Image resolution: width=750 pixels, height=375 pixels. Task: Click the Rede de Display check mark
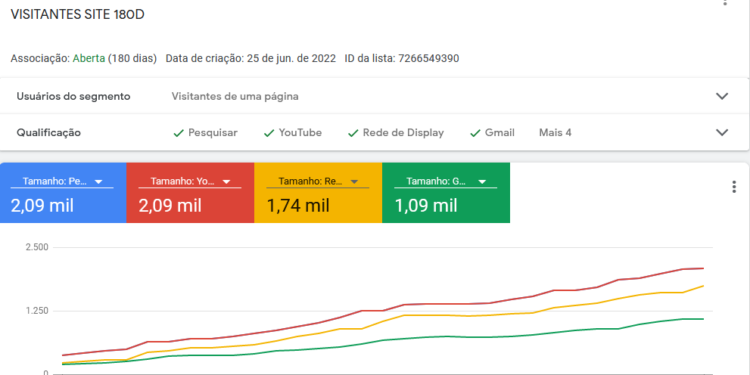(x=353, y=133)
